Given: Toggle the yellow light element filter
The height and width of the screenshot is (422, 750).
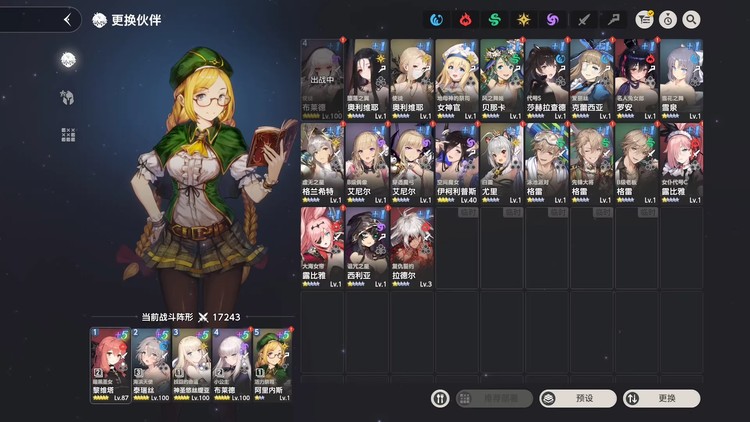Looking at the screenshot, I should tap(524, 20).
